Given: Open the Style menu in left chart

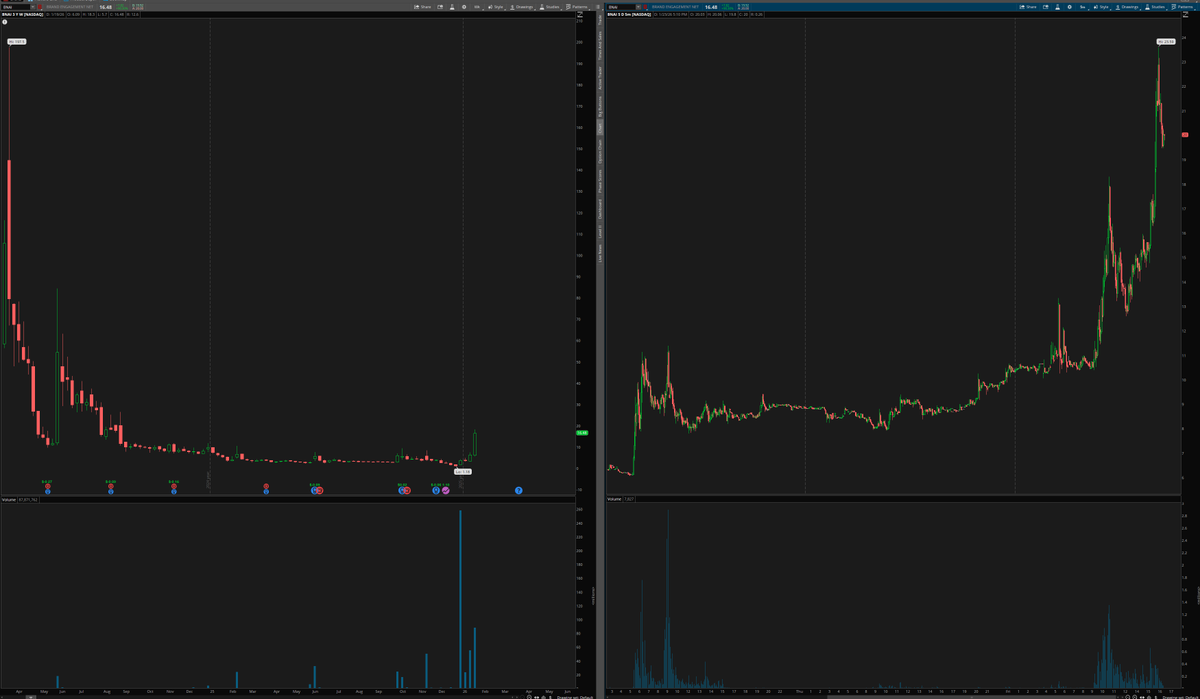Looking at the screenshot, I should [497, 7].
